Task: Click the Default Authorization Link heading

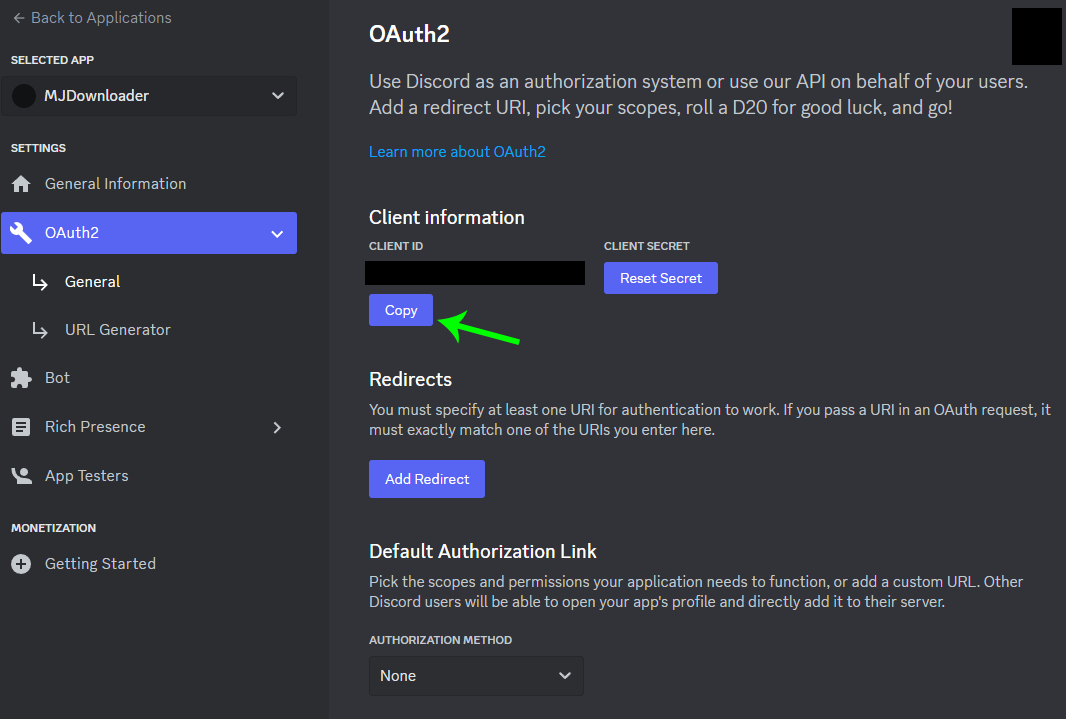Action: pos(483,551)
